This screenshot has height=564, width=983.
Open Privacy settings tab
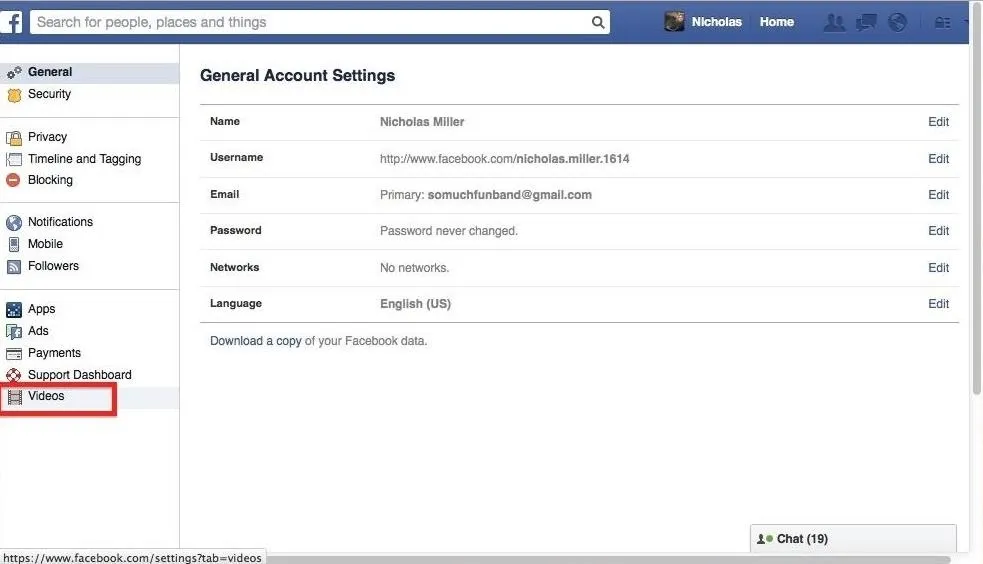pyautogui.click(x=48, y=137)
